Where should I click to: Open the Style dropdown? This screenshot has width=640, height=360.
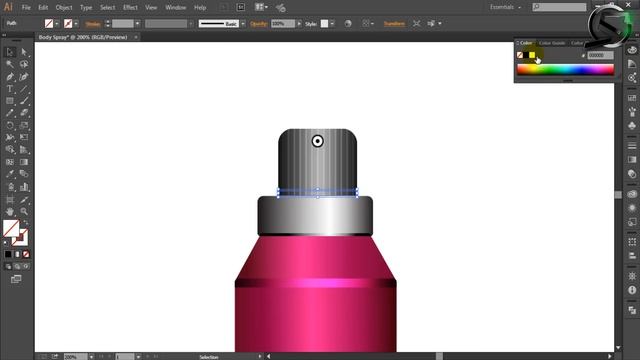[x=332, y=24]
